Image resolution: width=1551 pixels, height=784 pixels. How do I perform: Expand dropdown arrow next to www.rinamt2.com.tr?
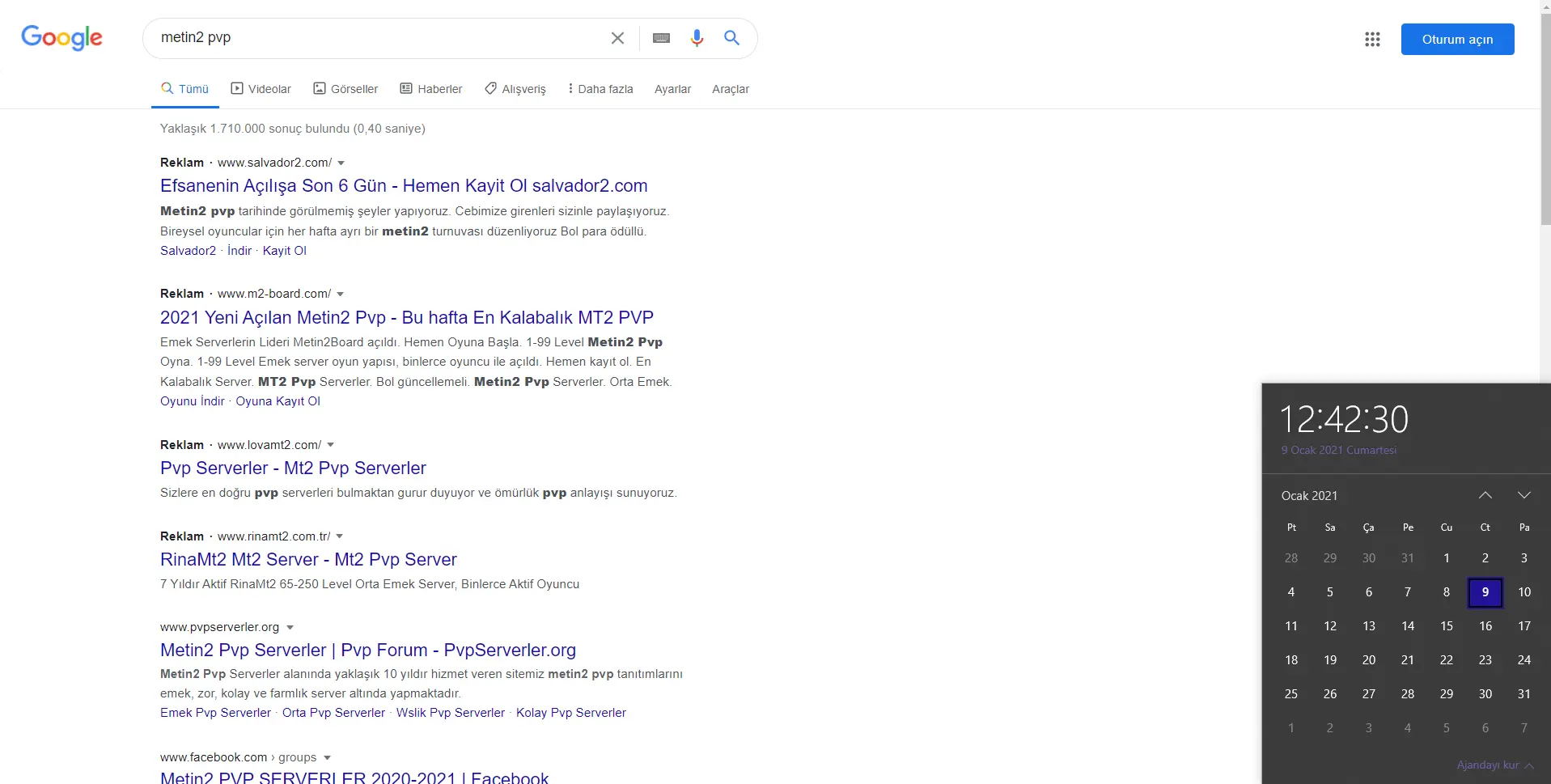coord(339,537)
